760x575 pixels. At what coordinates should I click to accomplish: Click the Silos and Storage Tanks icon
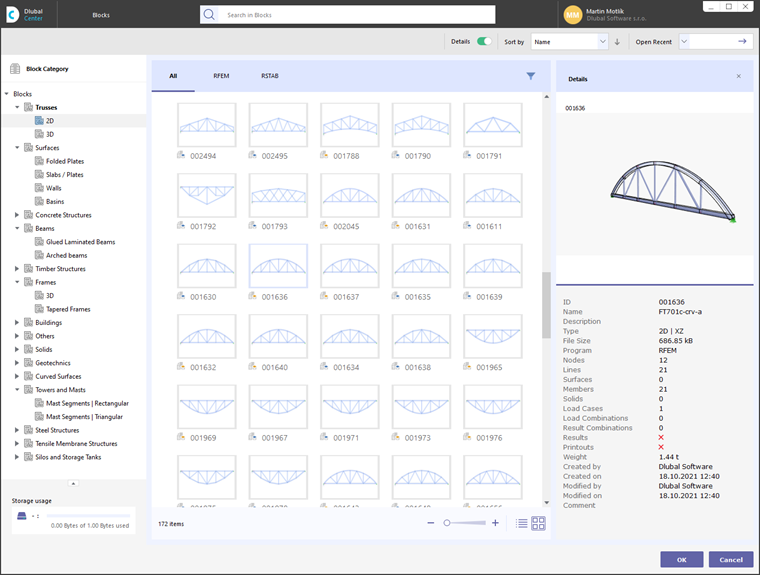point(29,457)
